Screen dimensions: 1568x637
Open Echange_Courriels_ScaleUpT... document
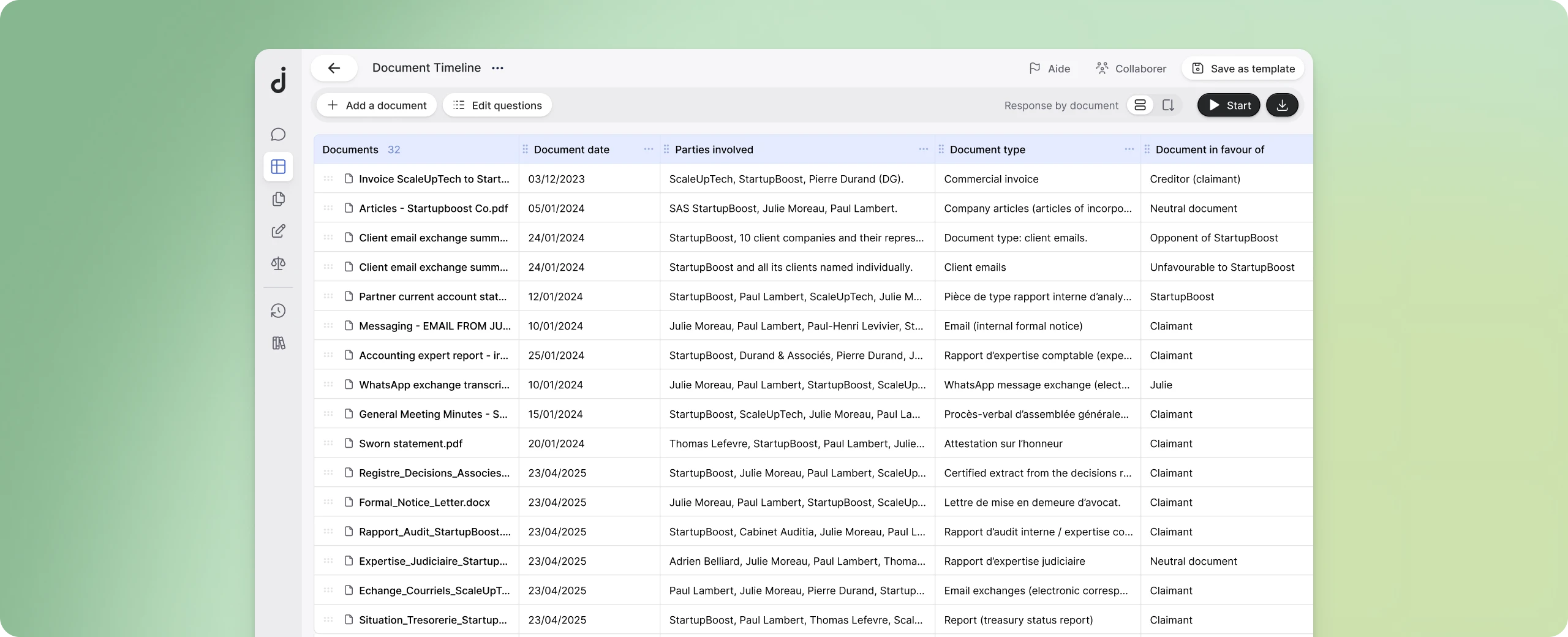point(434,590)
